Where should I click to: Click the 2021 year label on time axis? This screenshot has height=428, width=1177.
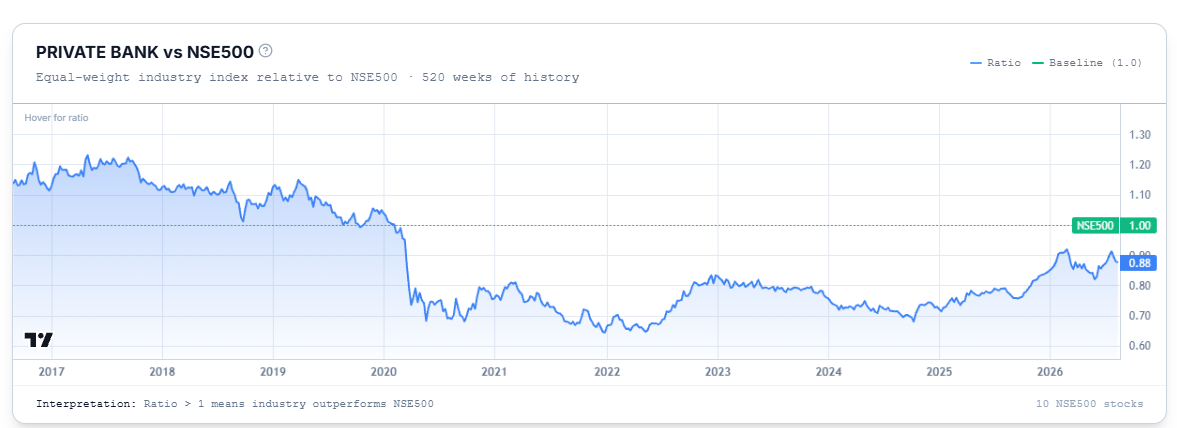[x=495, y=372]
